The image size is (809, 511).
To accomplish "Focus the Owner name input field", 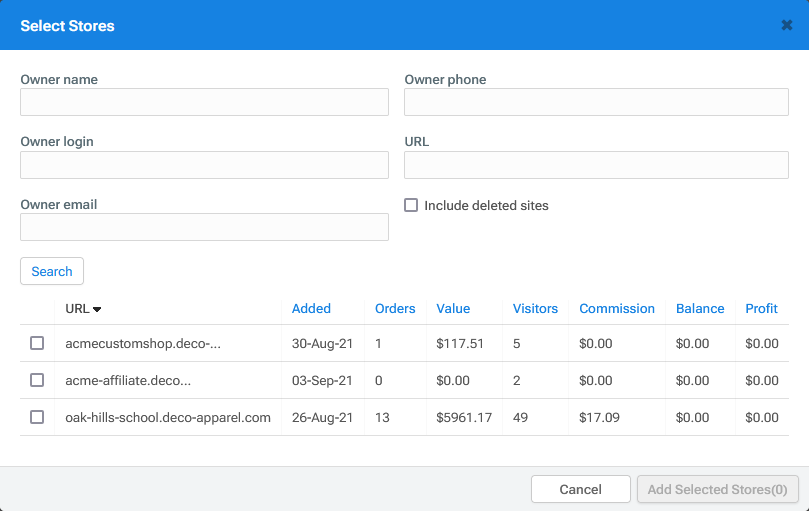I will (x=204, y=102).
